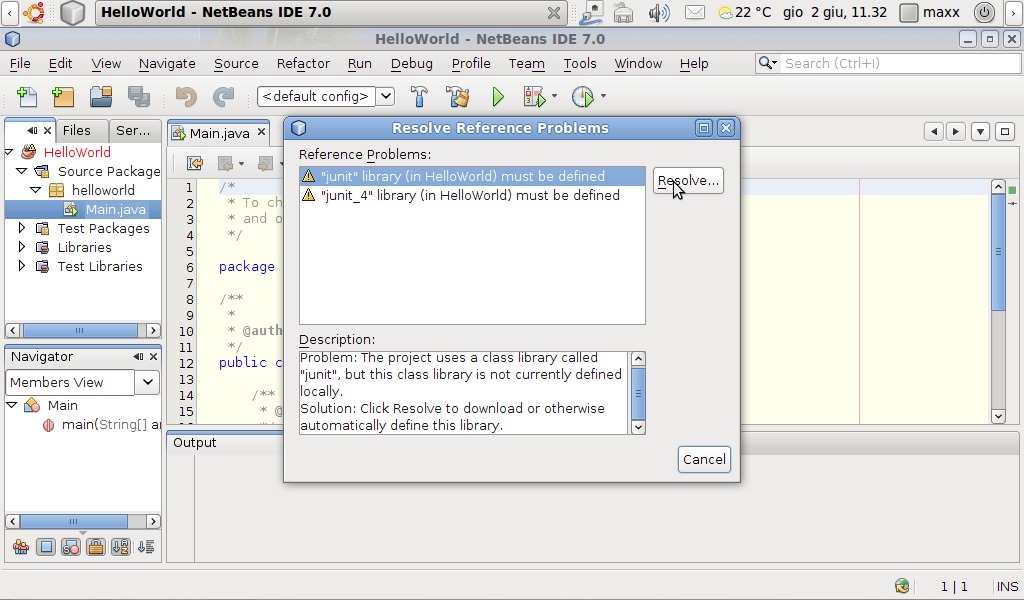The width and height of the screenshot is (1024, 600).
Task: Open the volume control in the top panel
Action: click(659, 12)
